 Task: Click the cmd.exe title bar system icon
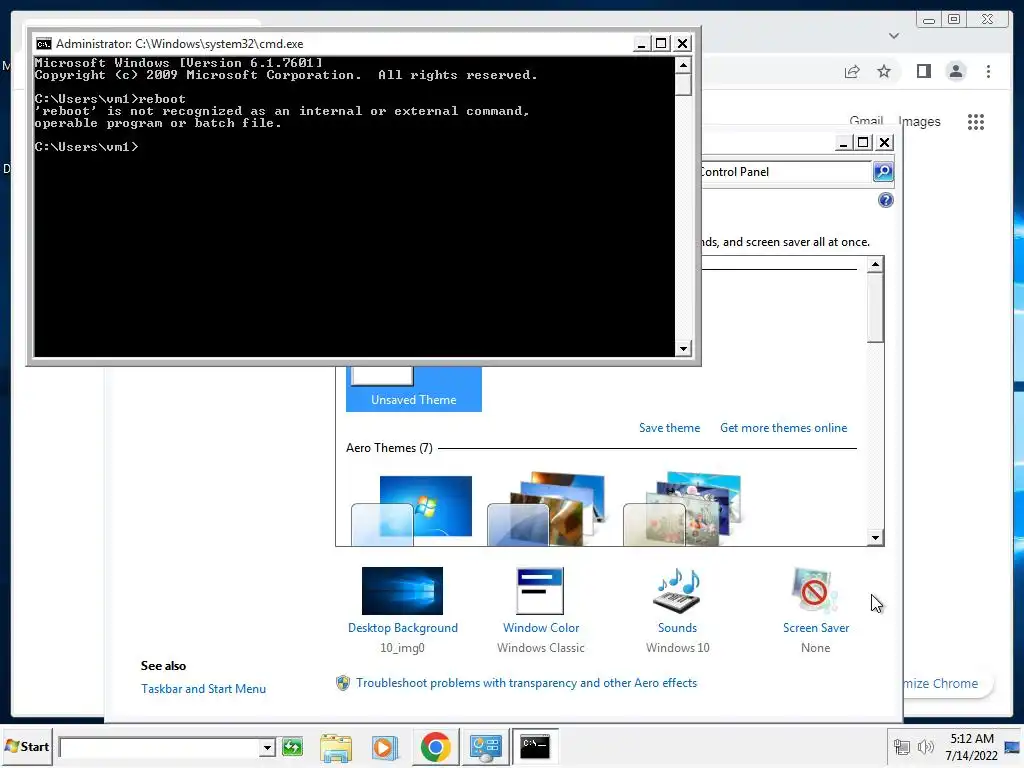[44, 44]
